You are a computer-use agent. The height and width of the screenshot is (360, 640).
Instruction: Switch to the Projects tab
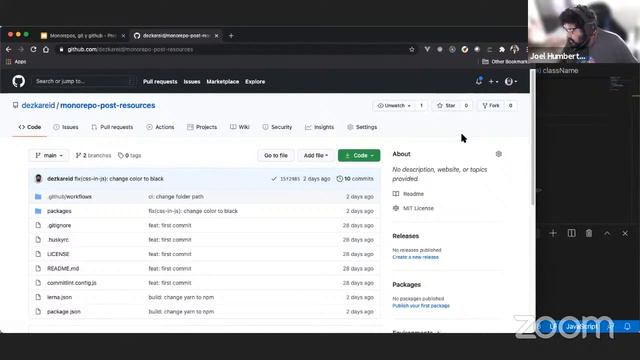click(202, 127)
